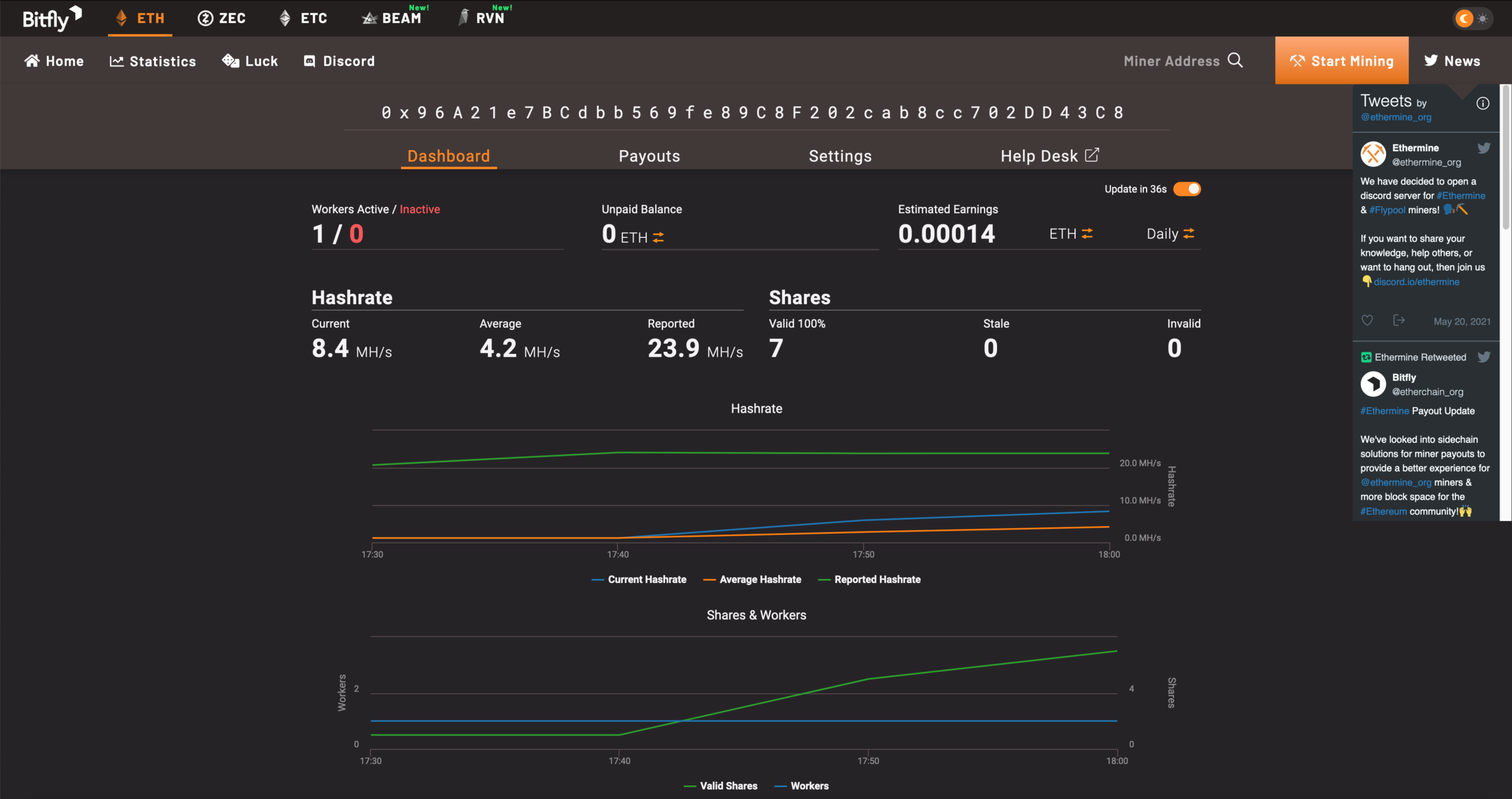The height and width of the screenshot is (799, 1512).
Task: Click the Valid 100% shares label
Action: coord(797,324)
